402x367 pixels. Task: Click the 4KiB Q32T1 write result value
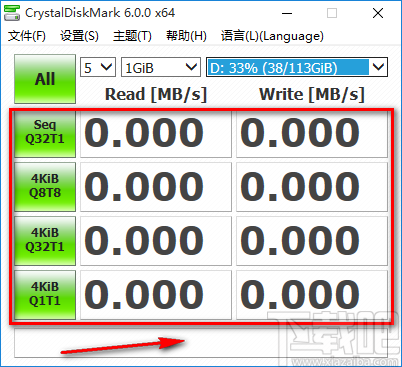(x=312, y=241)
